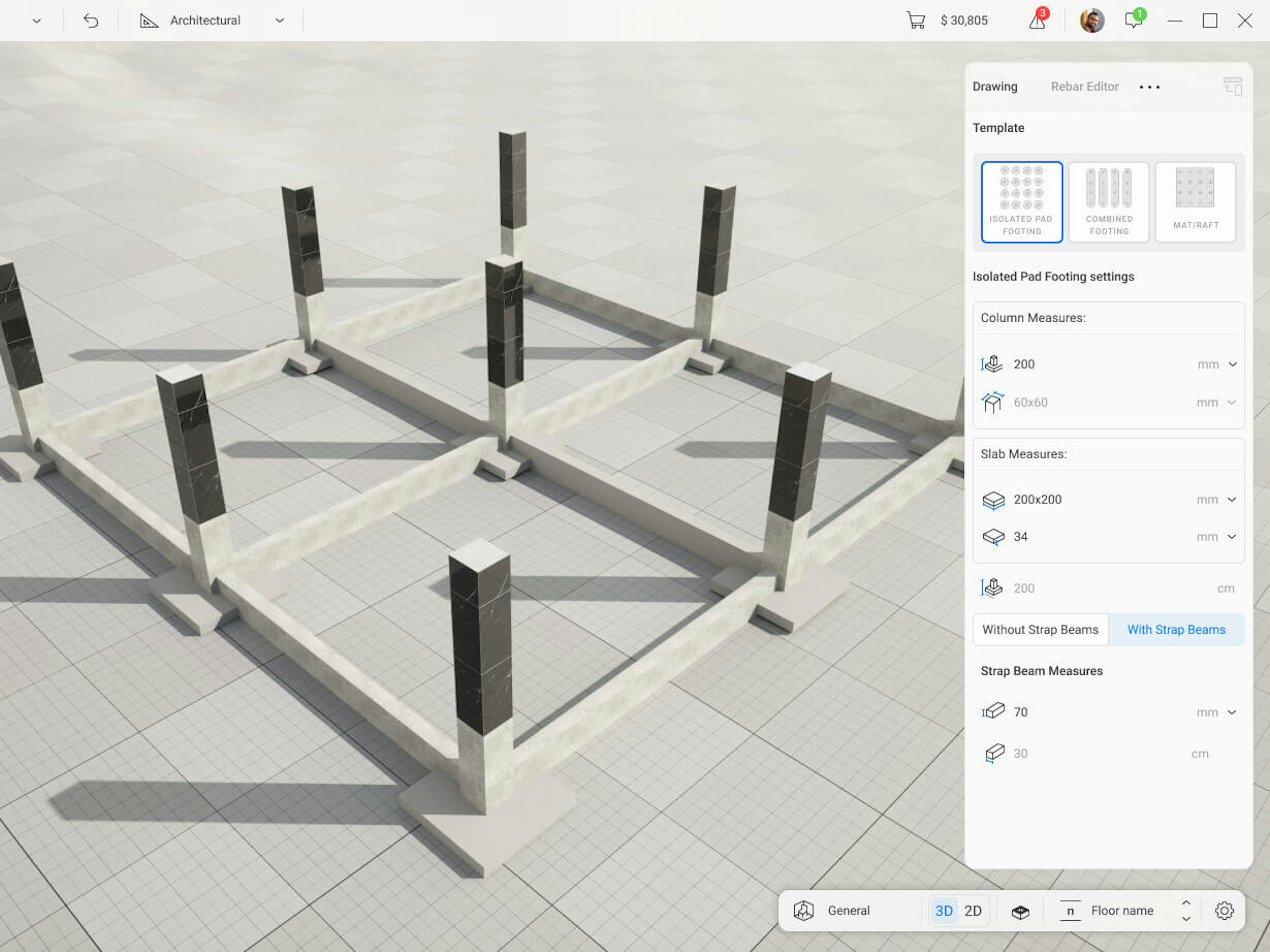Click the slab thickness icon next to 34
Screen dimensions: 1270x952
point(993,537)
